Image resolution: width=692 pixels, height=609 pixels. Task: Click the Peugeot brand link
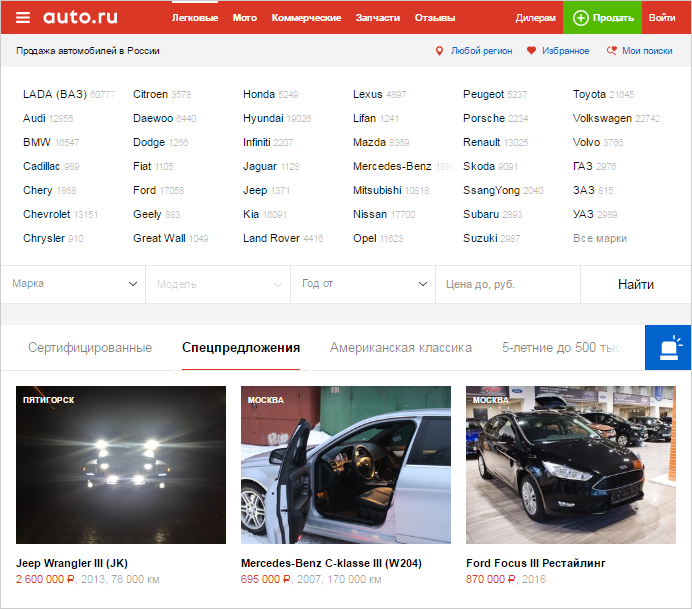(x=484, y=94)
